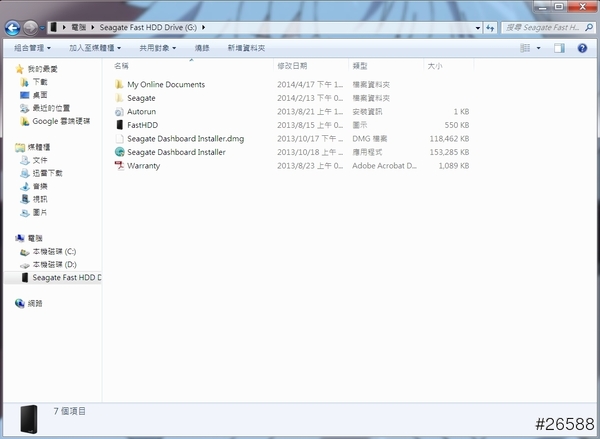Click 新增資料夾 to create a folder
The width and height of the screenshot is (600, 439).
246,48
